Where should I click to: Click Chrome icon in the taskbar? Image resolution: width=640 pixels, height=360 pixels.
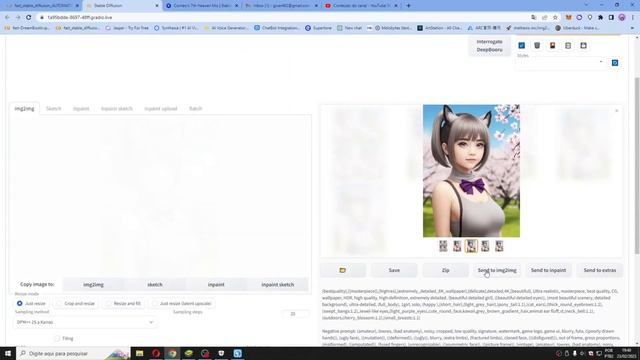(x=172, y=353)
